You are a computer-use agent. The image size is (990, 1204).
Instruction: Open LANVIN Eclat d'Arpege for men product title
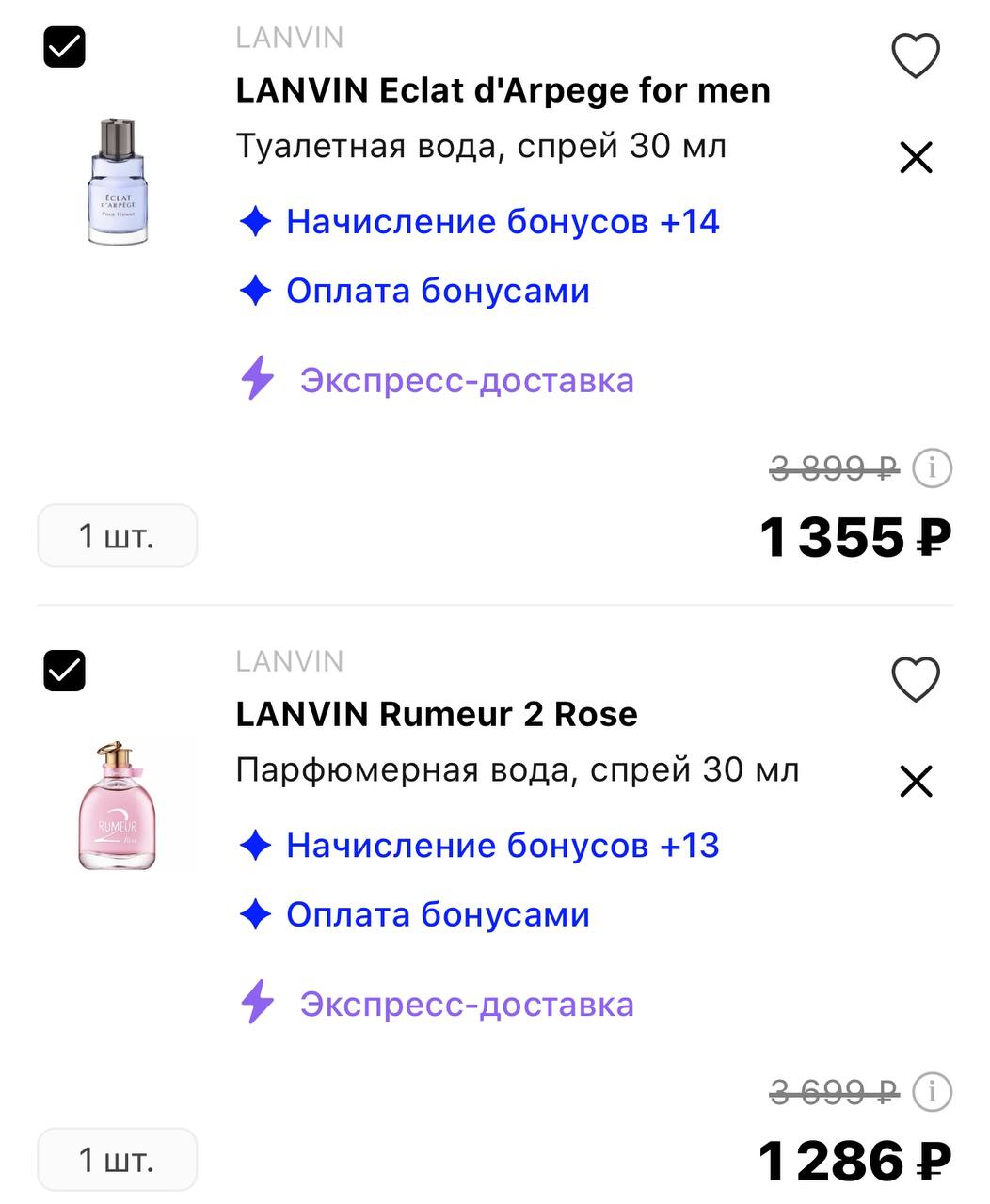pyautogui.click(x=503, y=90)
